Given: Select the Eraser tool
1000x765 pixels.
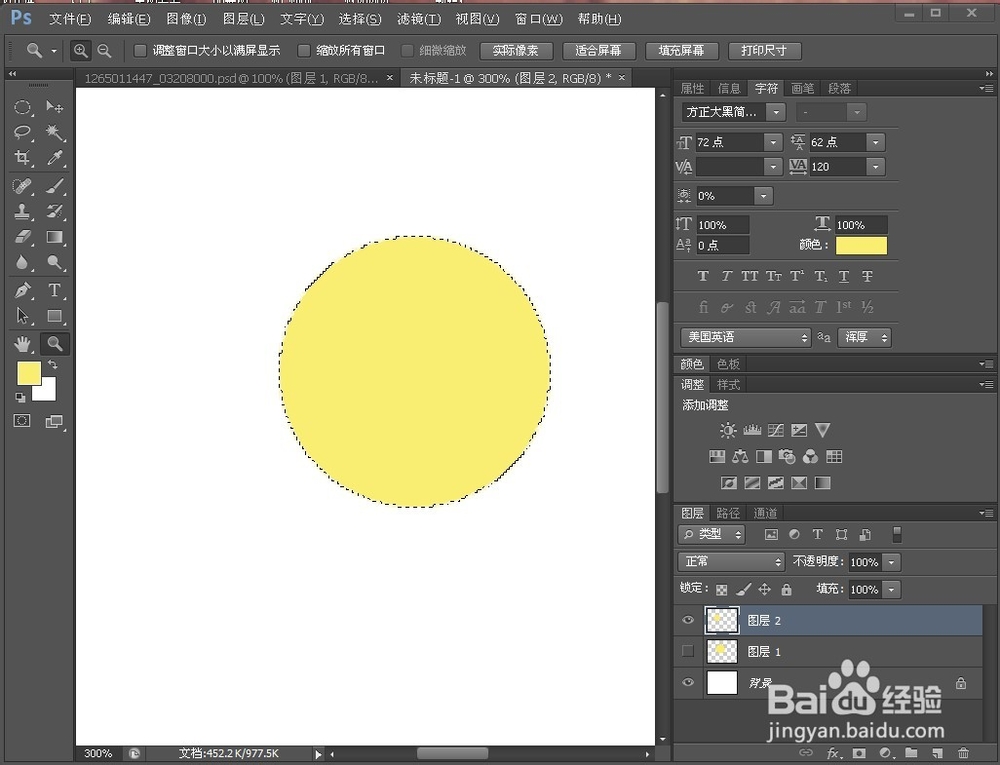Looking at the screenshot, I should click(x=23, y=237).
